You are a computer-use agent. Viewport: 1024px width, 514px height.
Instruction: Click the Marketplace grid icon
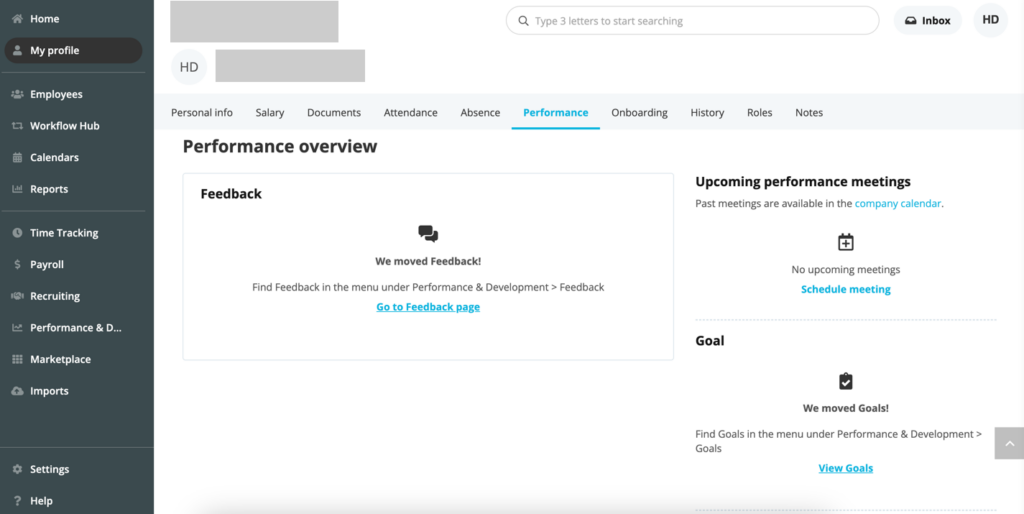tap(18, 359)
